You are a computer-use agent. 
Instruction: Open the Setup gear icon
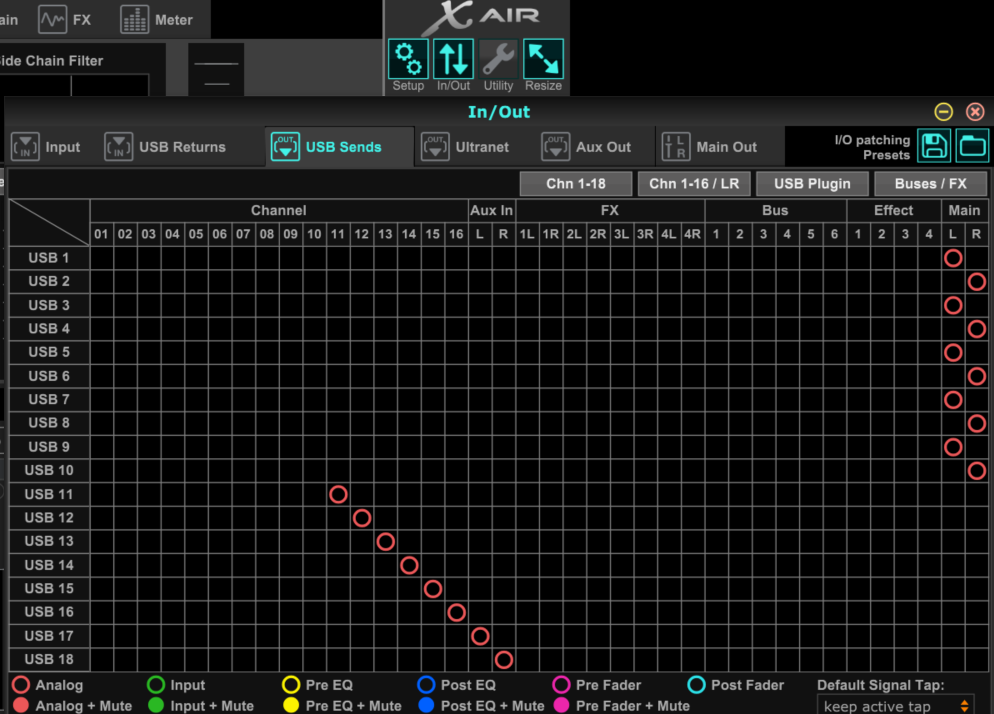[x=408, y=59]
